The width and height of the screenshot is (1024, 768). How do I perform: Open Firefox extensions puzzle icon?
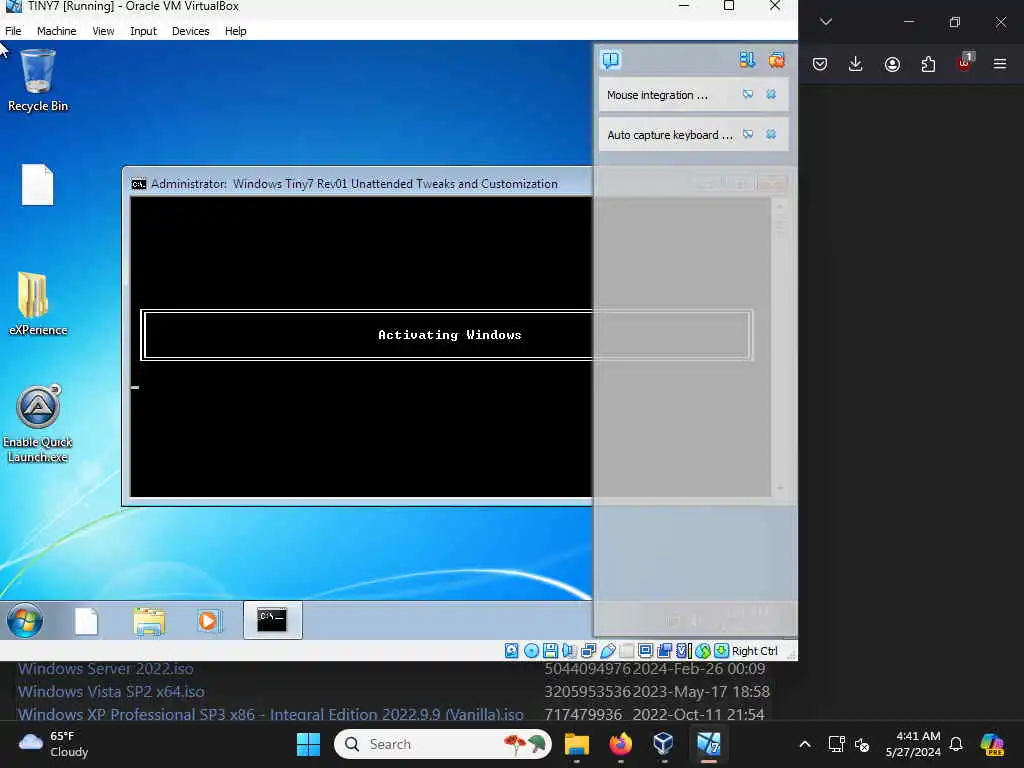[928, 64]
